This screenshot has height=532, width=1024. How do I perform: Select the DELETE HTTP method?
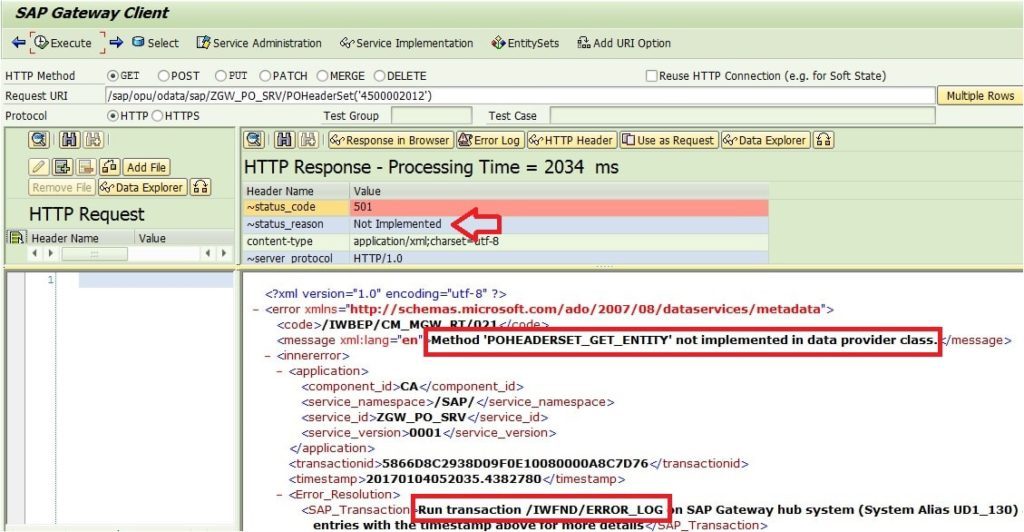(x=379, y=76)
